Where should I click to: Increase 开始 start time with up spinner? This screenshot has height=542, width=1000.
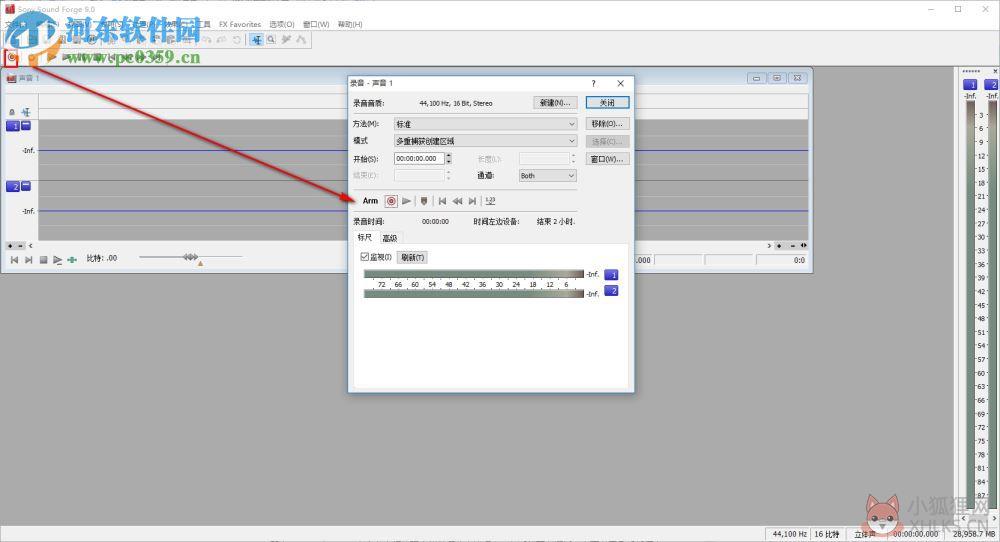(x=449, y=156)
